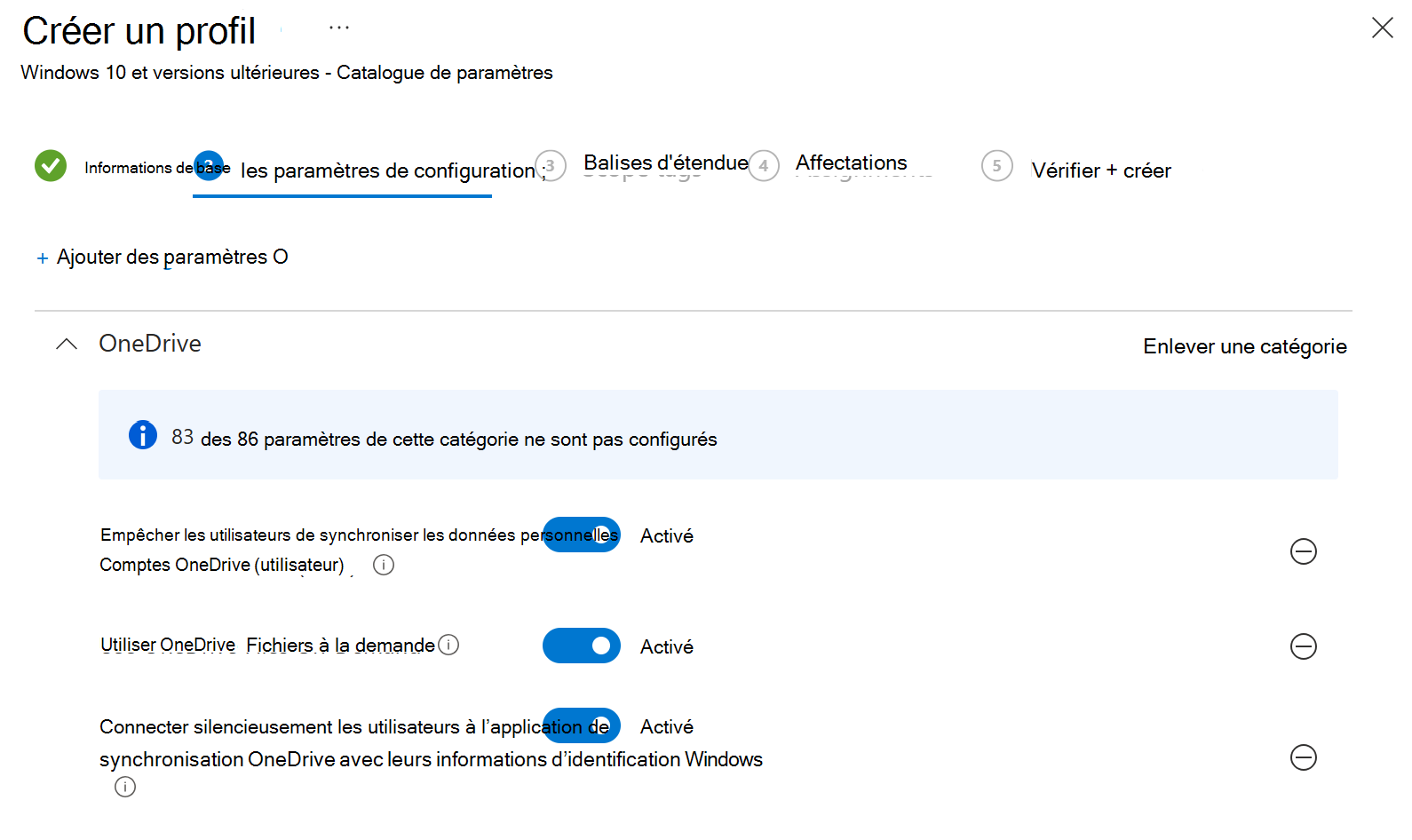Show info for Fichiers à la demande
The image size is (1412, 840).
click(449, 645)
